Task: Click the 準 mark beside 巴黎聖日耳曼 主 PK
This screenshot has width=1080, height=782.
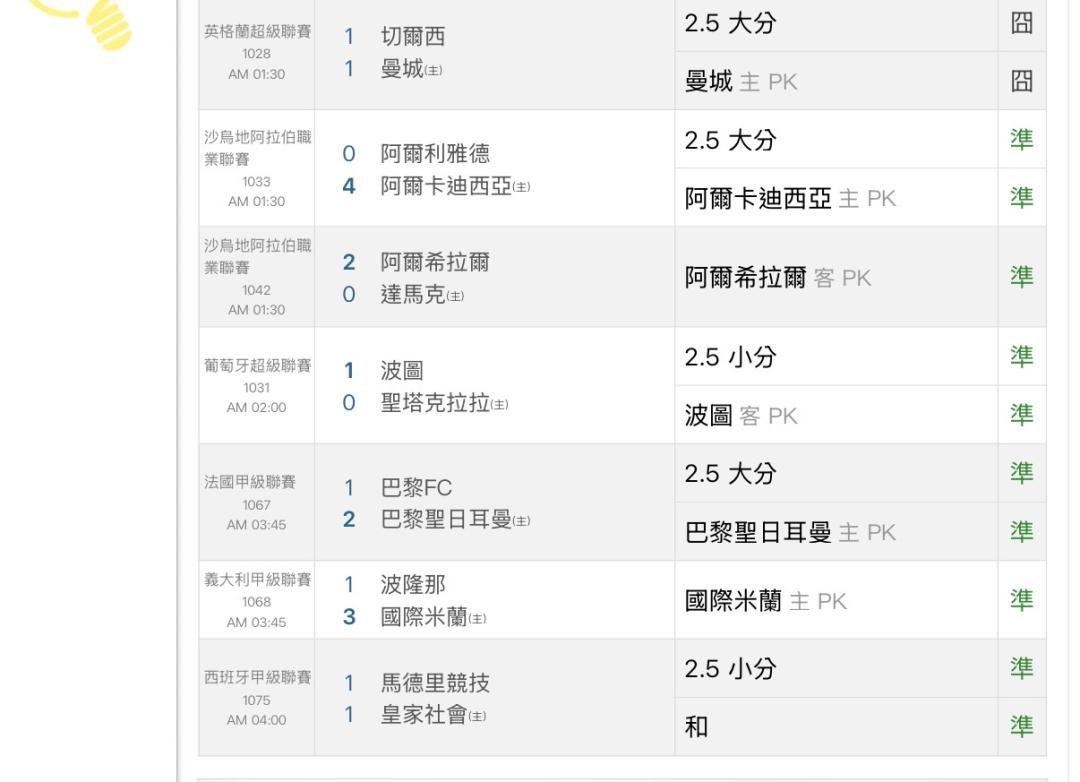Action: point(1021,531)
